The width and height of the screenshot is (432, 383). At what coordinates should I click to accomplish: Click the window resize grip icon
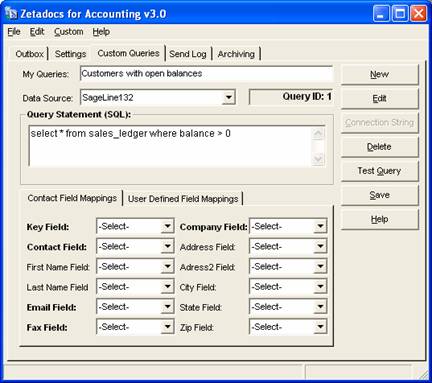click(423, 374)
